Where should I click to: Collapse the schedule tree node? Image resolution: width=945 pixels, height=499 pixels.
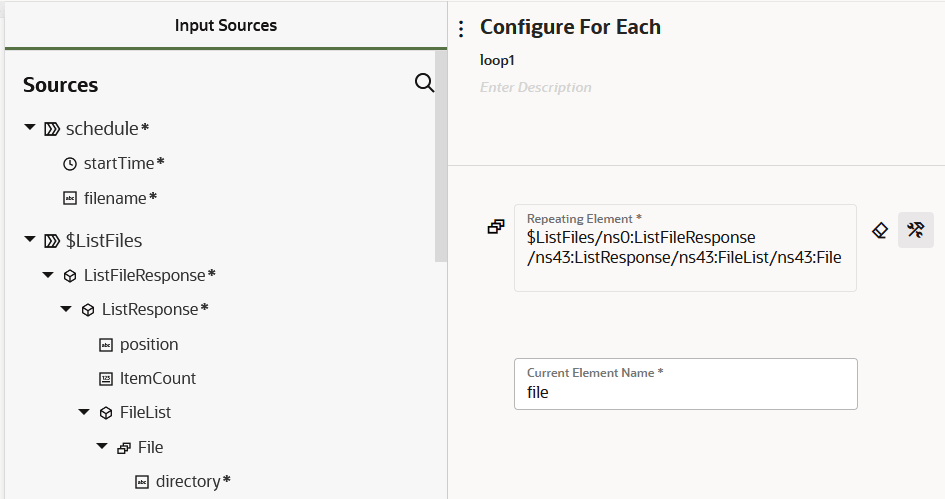click(x=30, y=128)
